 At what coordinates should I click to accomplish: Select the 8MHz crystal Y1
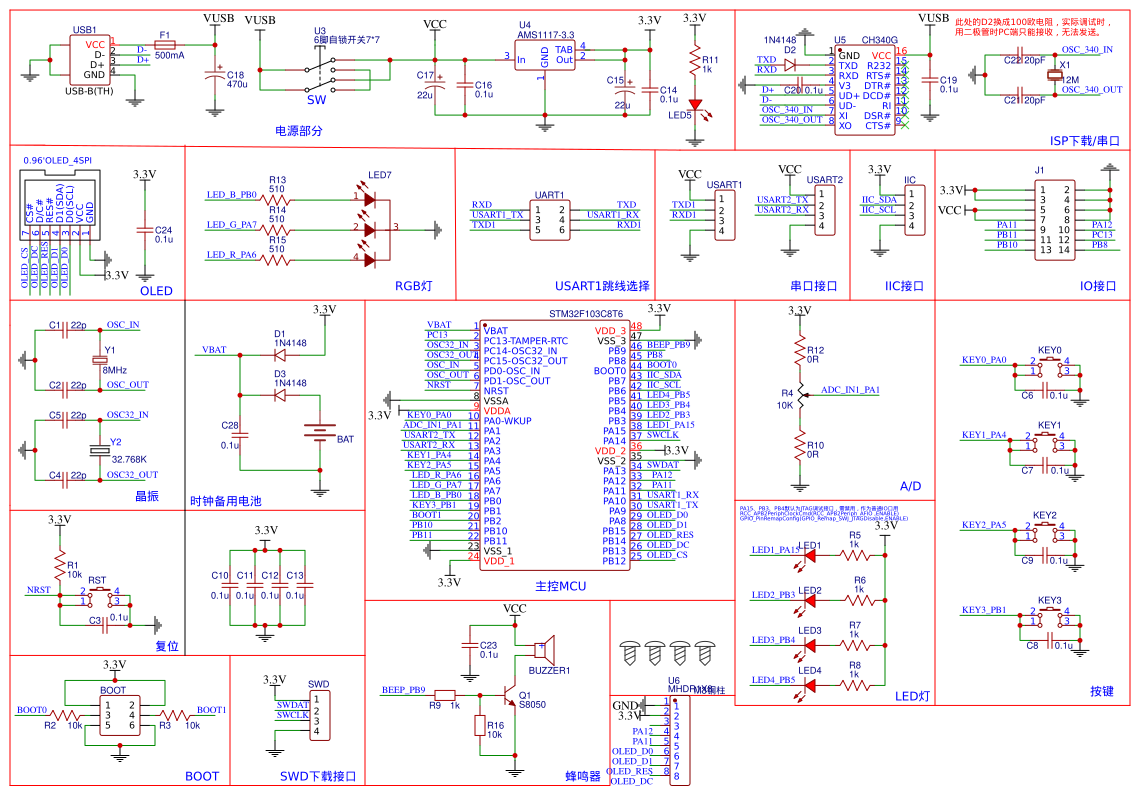coord(100,360)
